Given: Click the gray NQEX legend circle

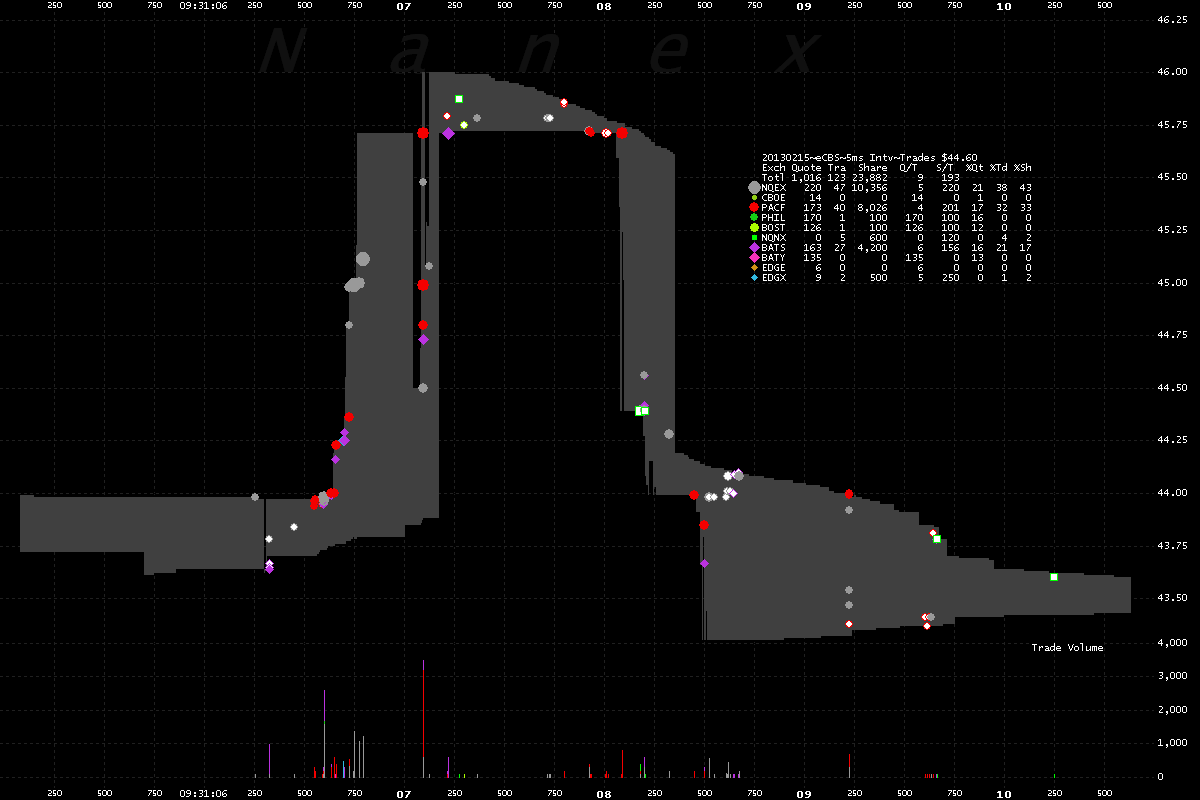Looking at the screenshot, I should pos(754,187).
